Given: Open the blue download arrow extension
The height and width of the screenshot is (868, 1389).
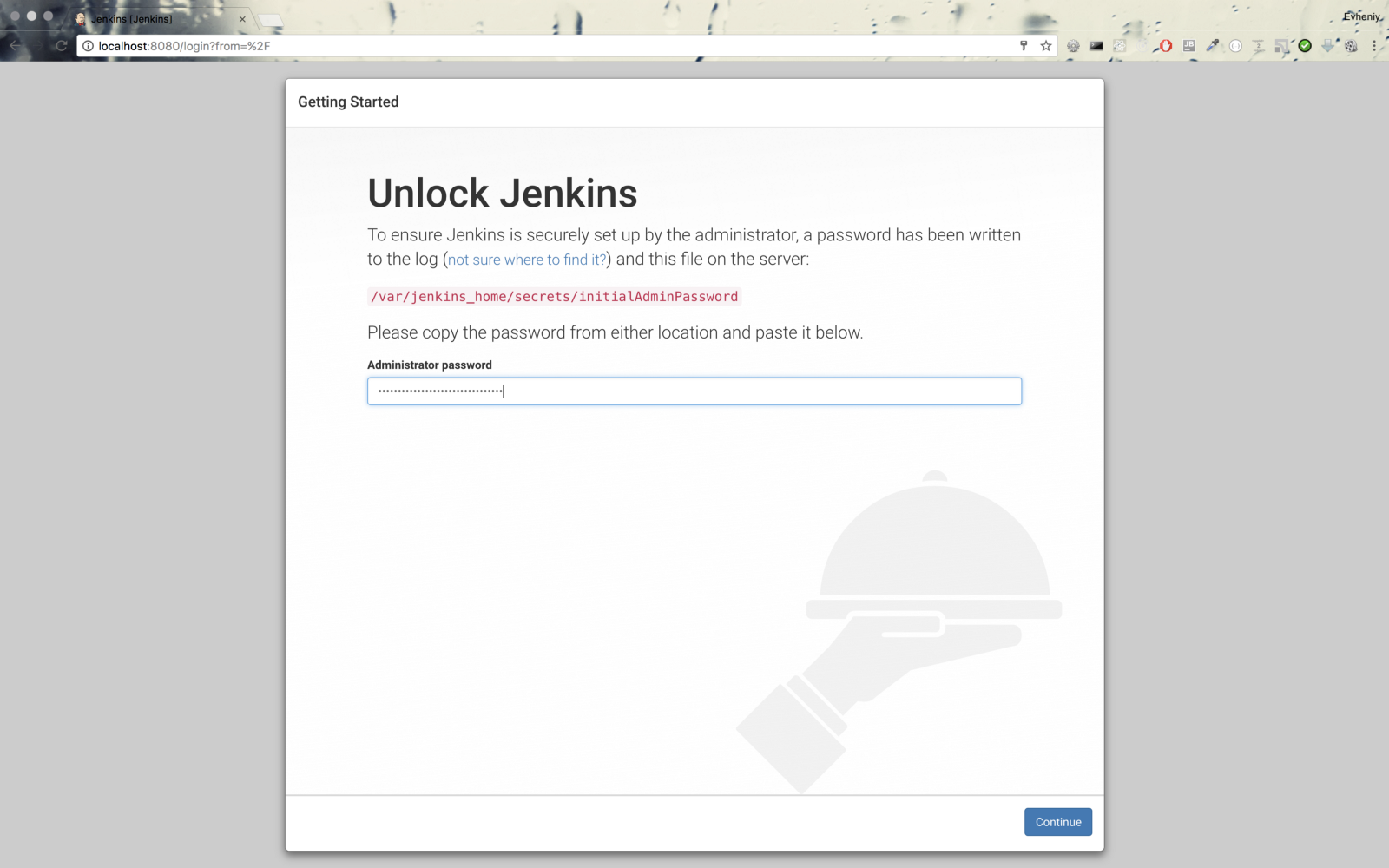Looking at the screenshot, I should point(1328,46).
